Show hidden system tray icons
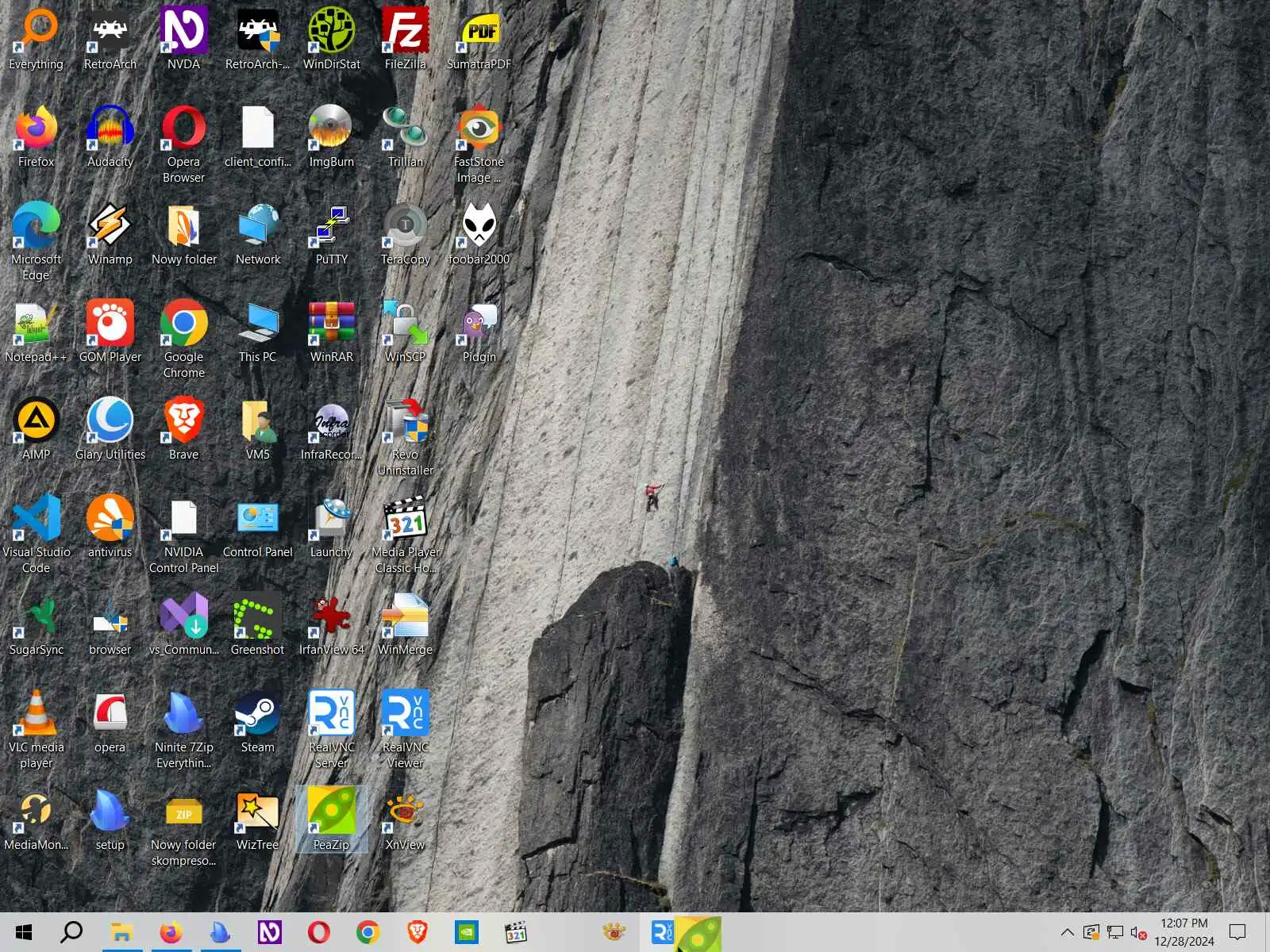1270x952 pixels. 1068,932
